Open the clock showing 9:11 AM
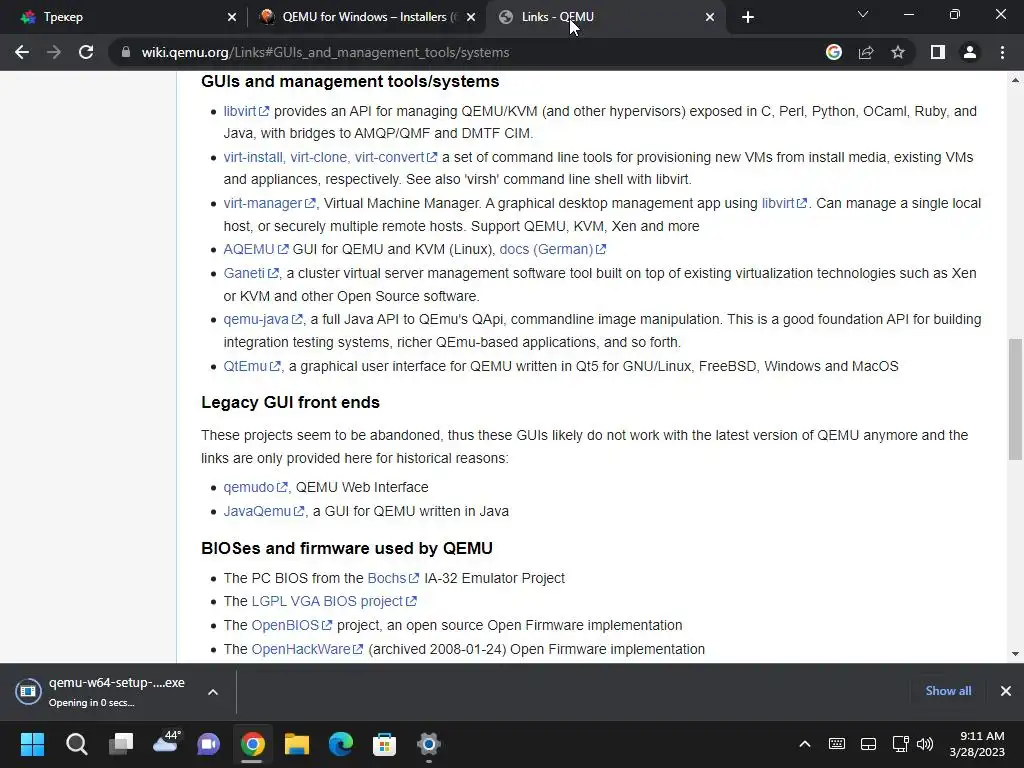1024x768 pixels. 977,744
